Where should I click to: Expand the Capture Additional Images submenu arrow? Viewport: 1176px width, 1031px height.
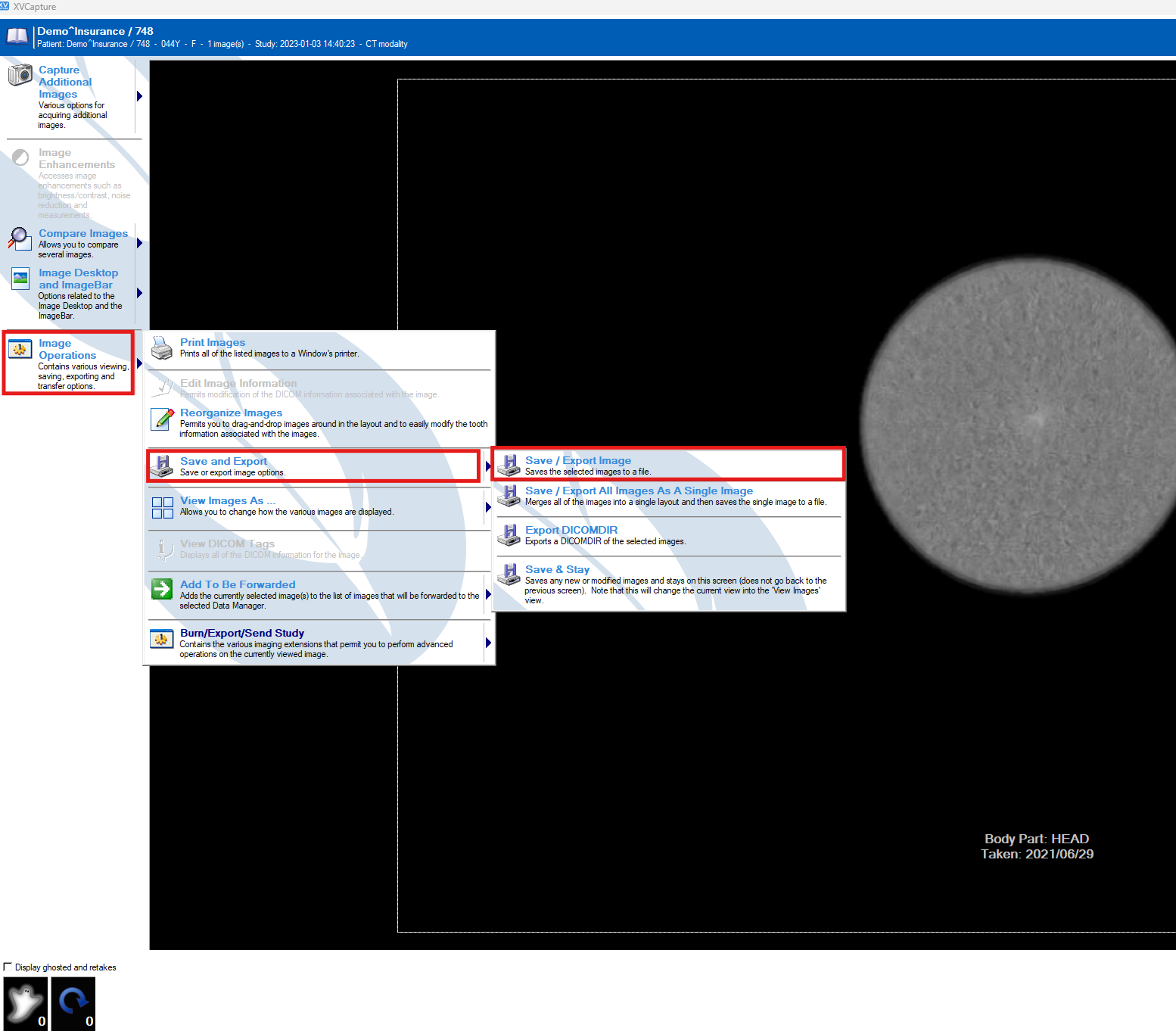[x=139, y=96]
